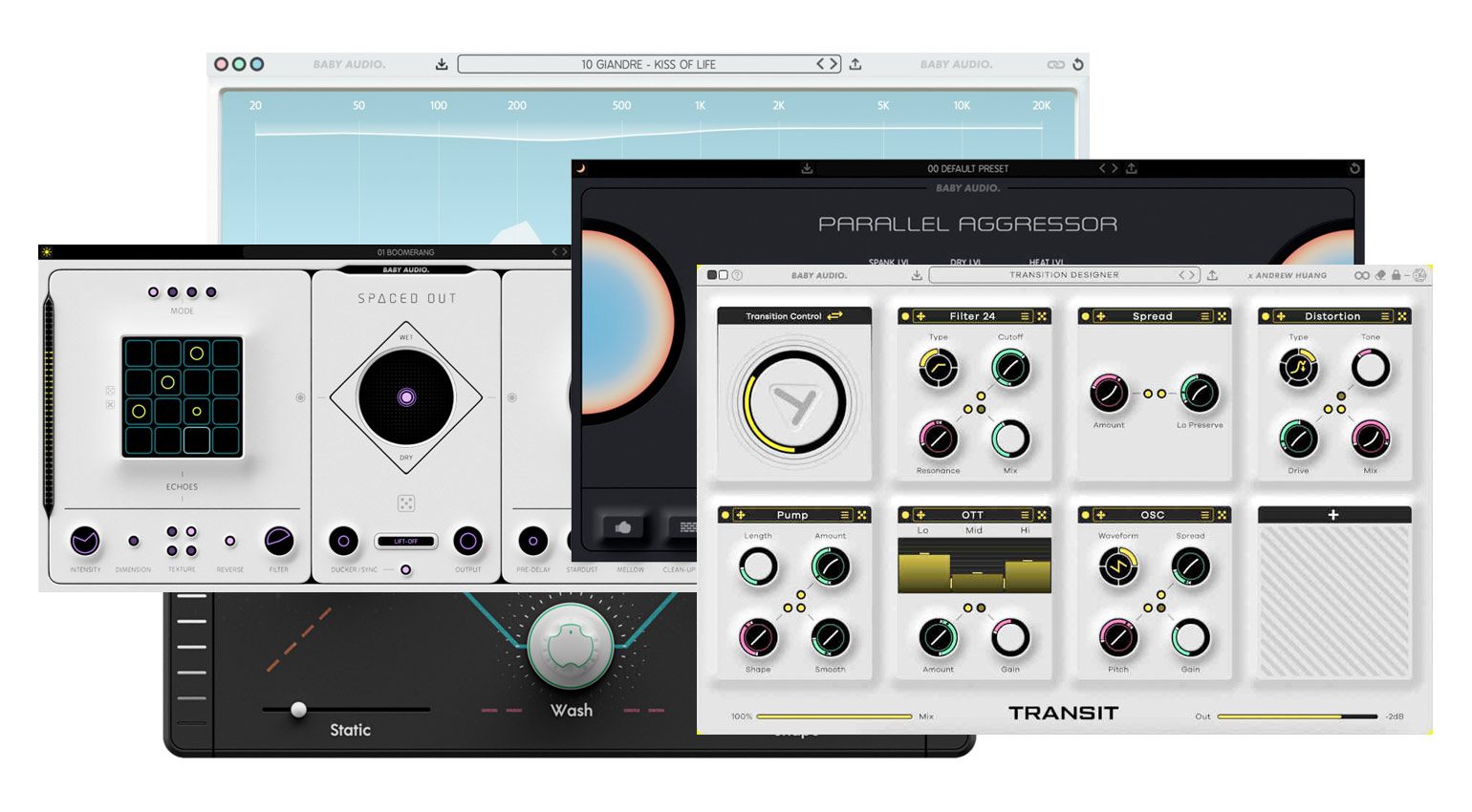
Task: Click the large Transition Control macro knob
Action: [x=793, y=402]
